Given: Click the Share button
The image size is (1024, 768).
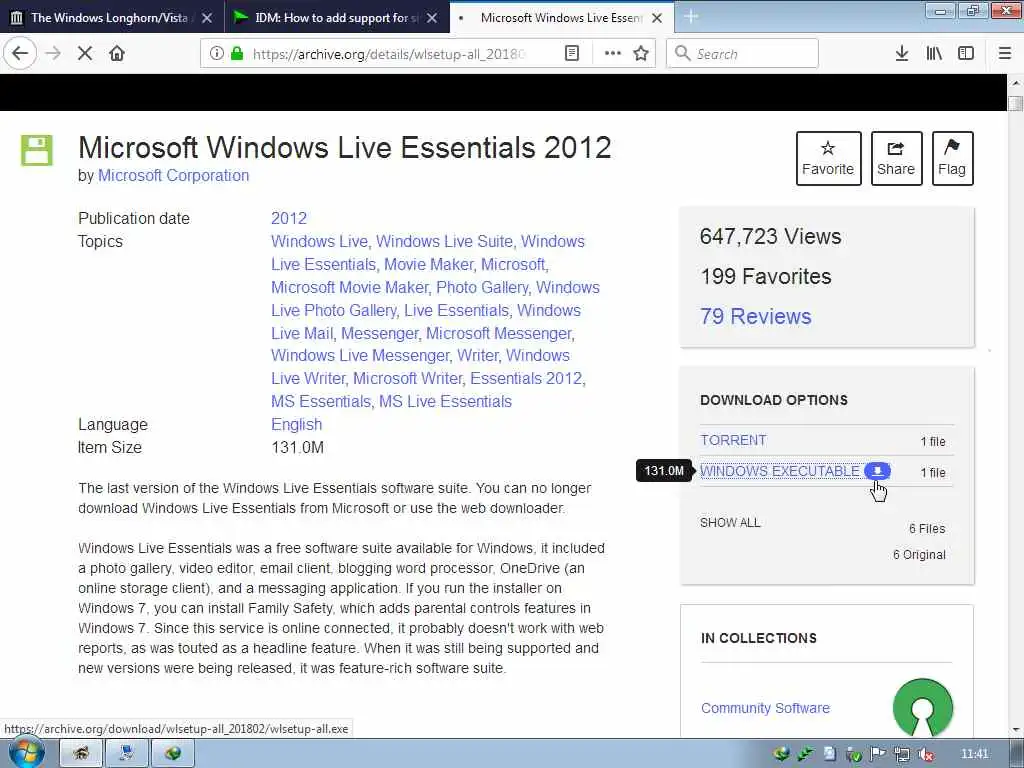Looking at the screenshot, I should pos(896,159).
